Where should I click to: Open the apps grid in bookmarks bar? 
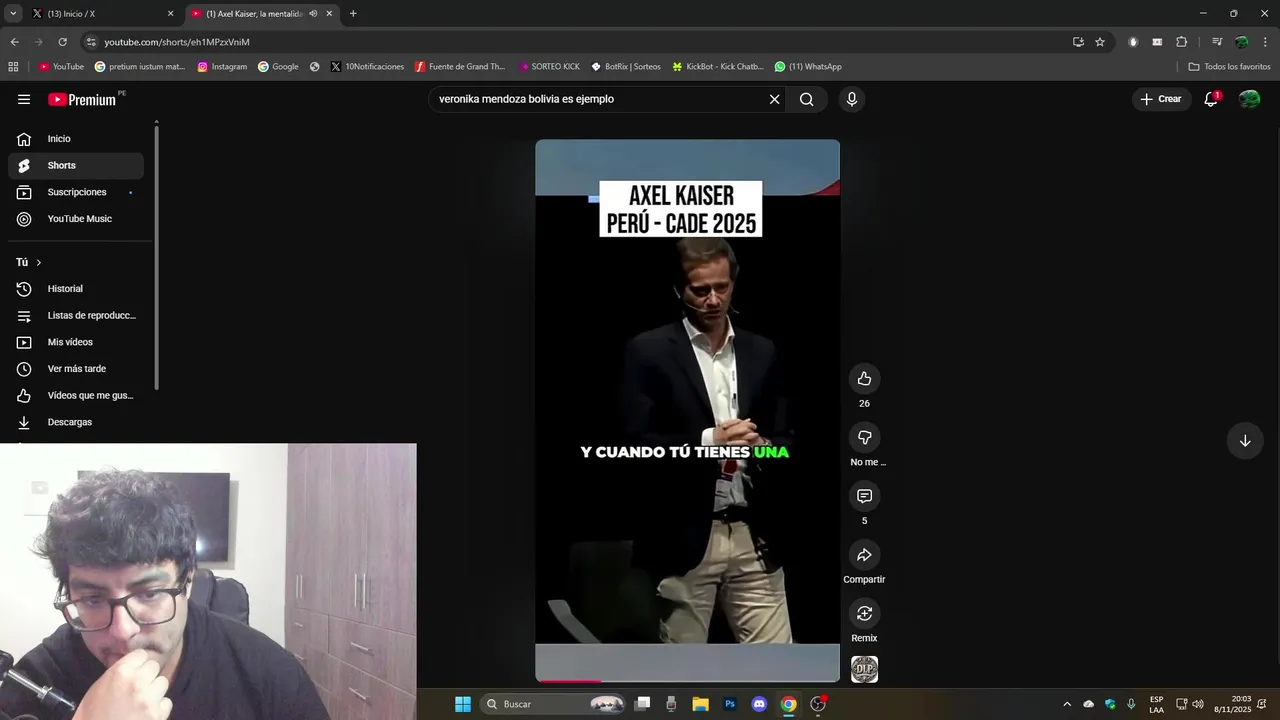coord(13,67)
